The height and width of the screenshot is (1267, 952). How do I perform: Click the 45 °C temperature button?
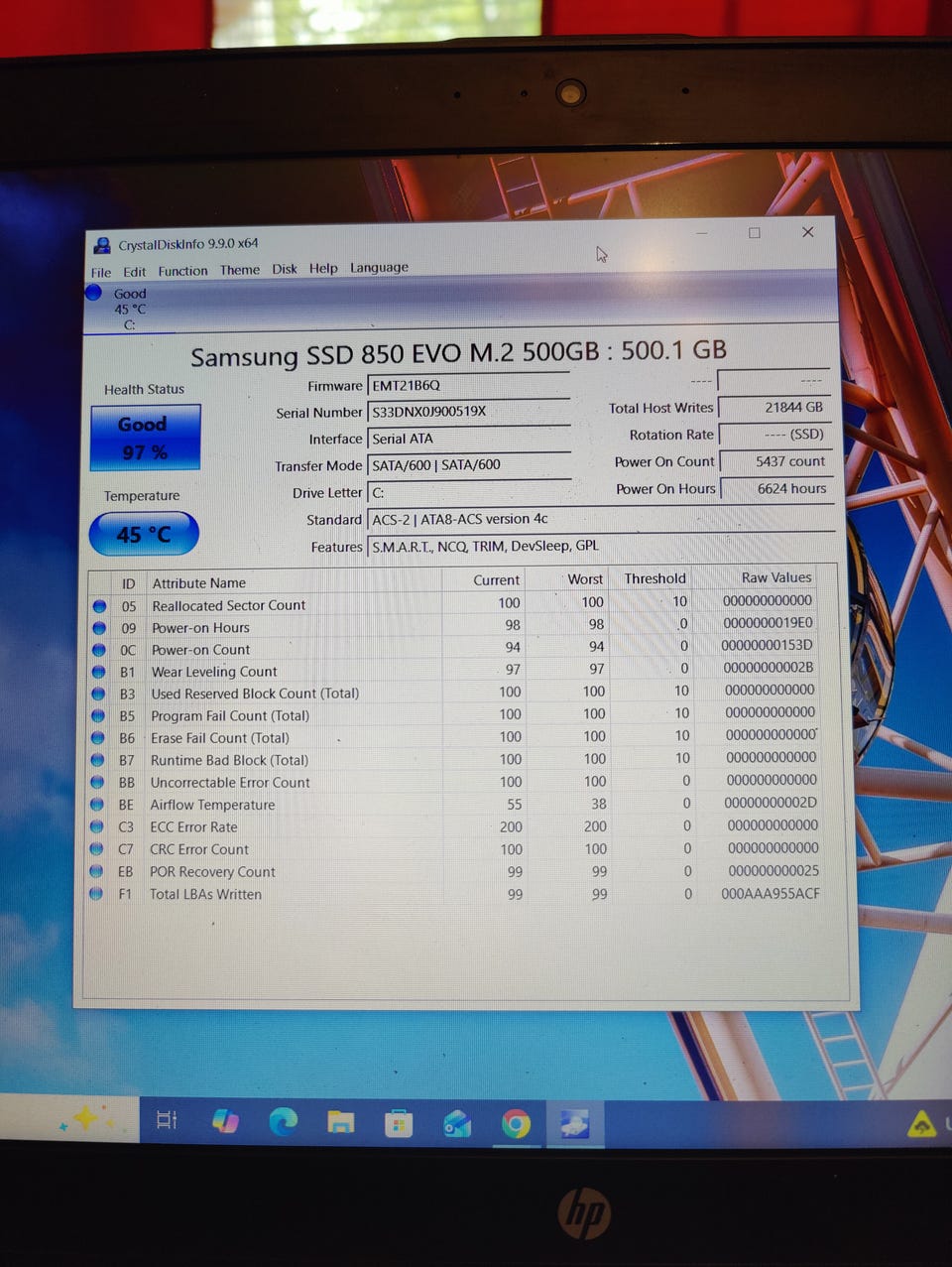pos(144,534)
